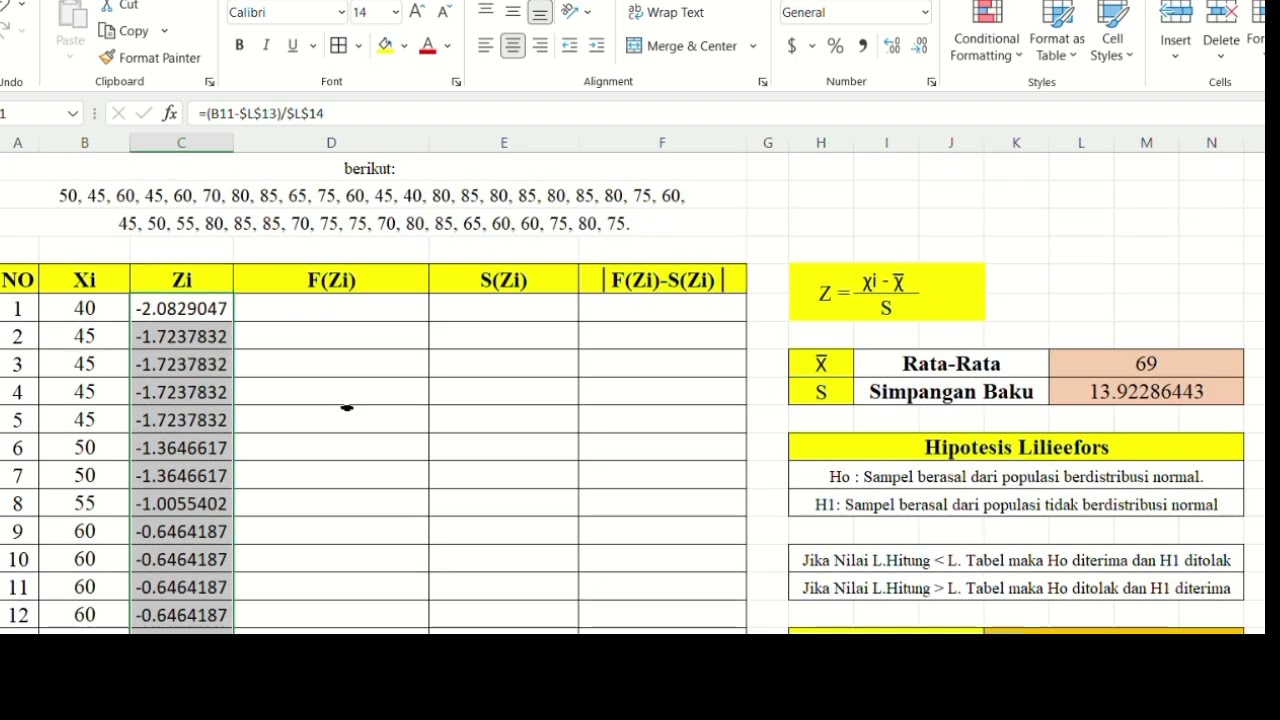
Task: Align text left
Action: pyautogui.click(x=486, y=46)
